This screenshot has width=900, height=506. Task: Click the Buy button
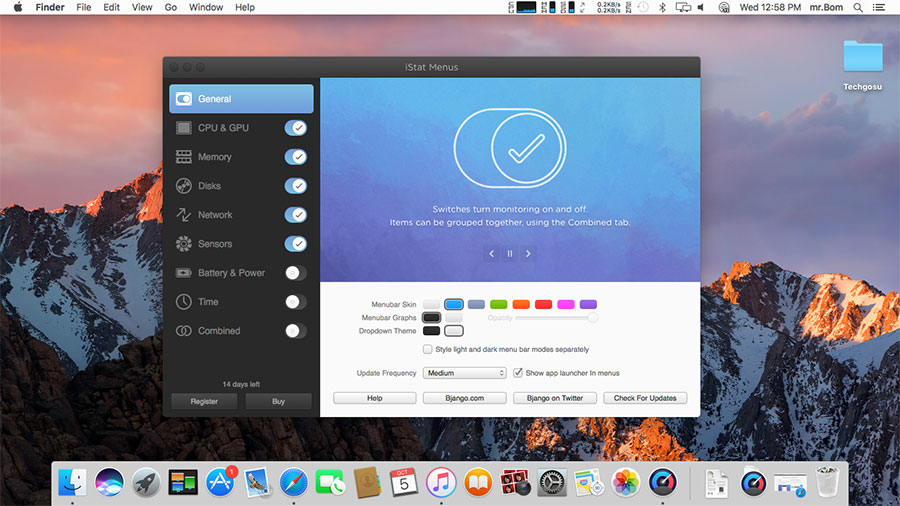click(x=278, y=402)
